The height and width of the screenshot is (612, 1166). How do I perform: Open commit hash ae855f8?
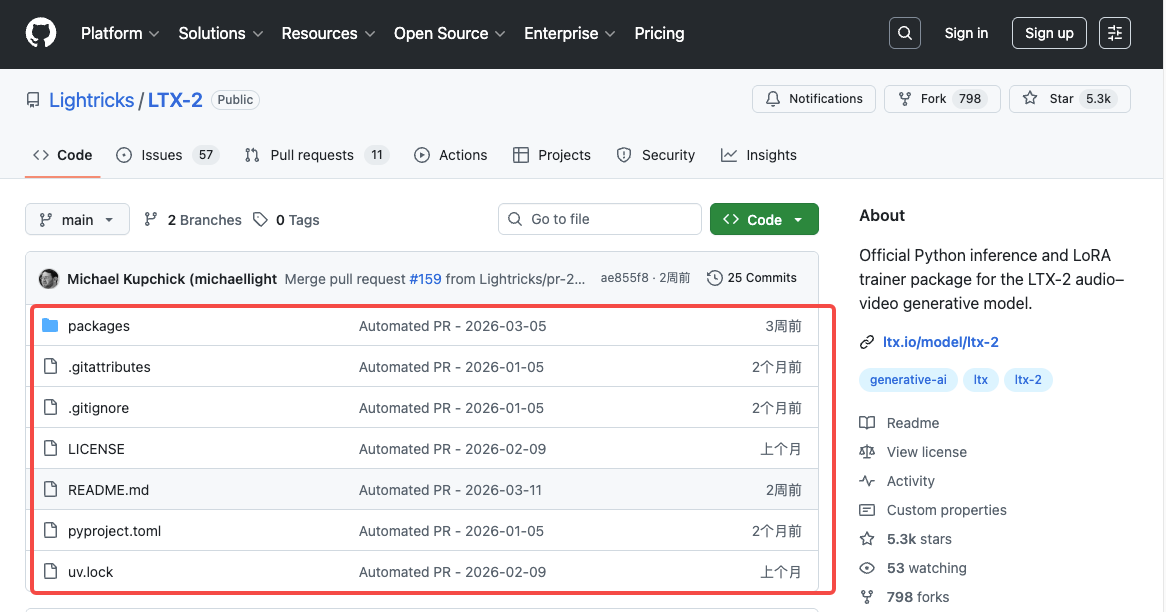click(625, 278)
